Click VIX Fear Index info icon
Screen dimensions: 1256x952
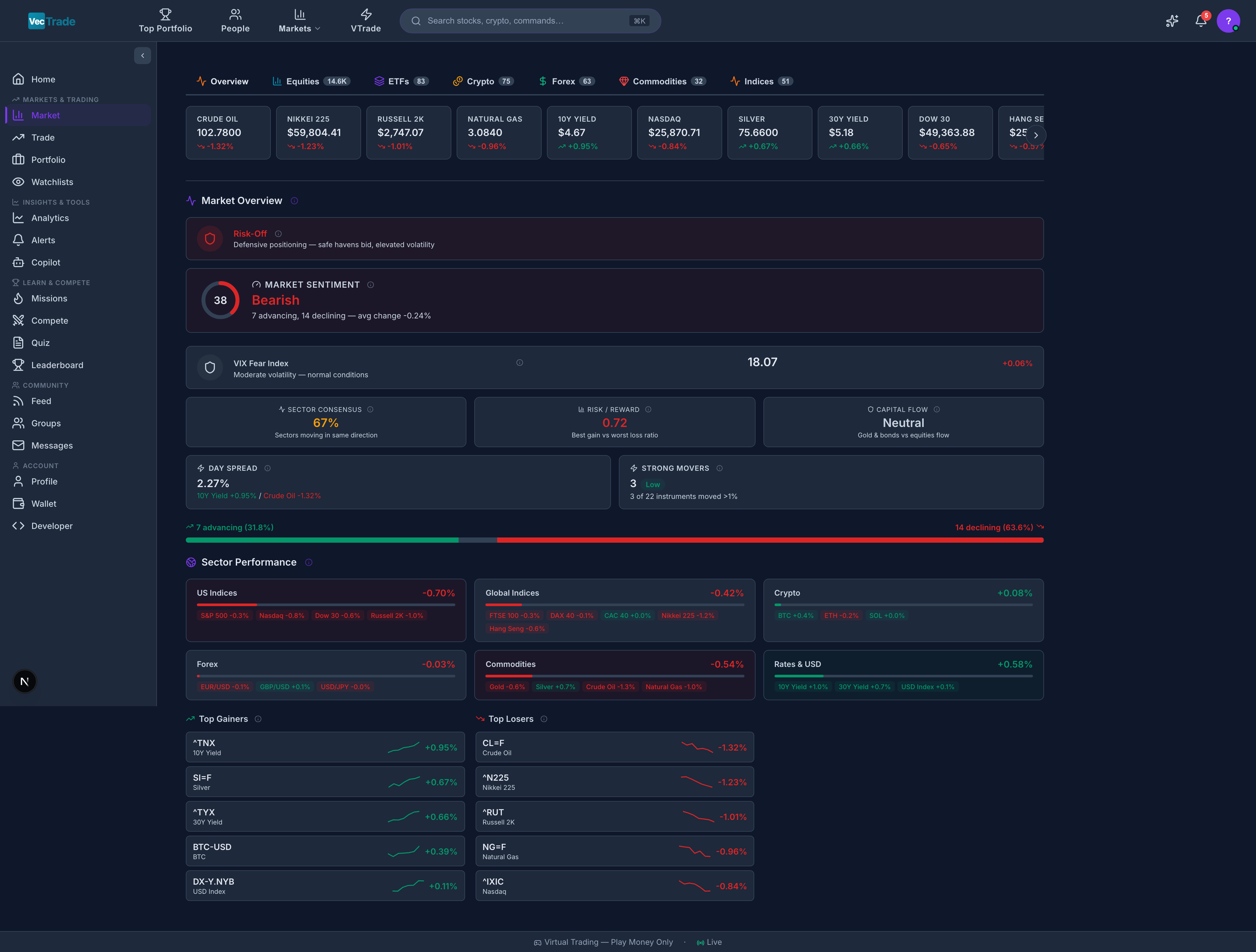(x=519, y=363)
